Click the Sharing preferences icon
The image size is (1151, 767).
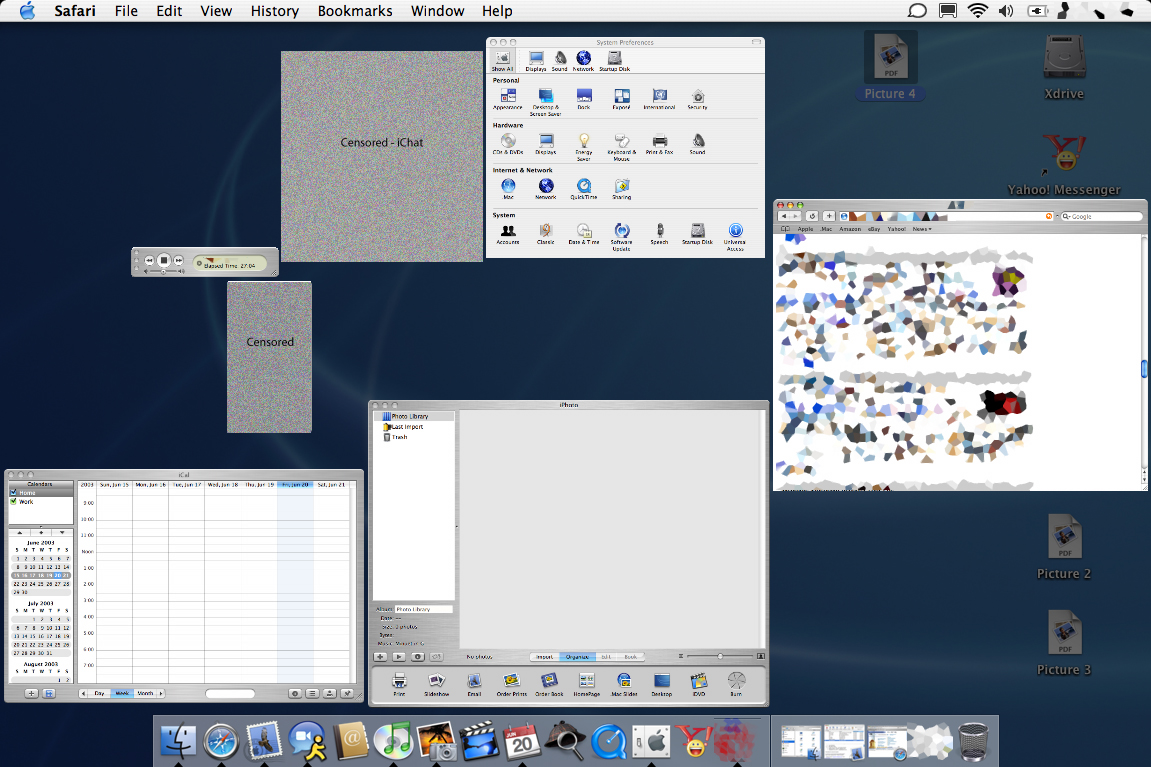(621, 186)
